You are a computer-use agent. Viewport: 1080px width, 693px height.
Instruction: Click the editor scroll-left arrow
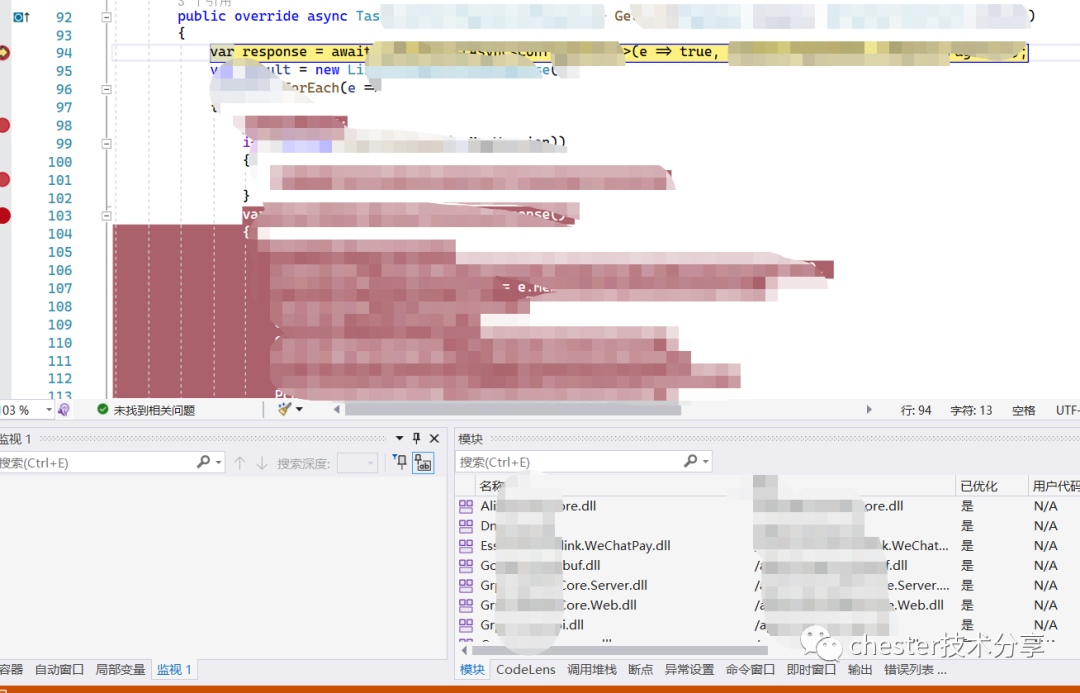337,409
